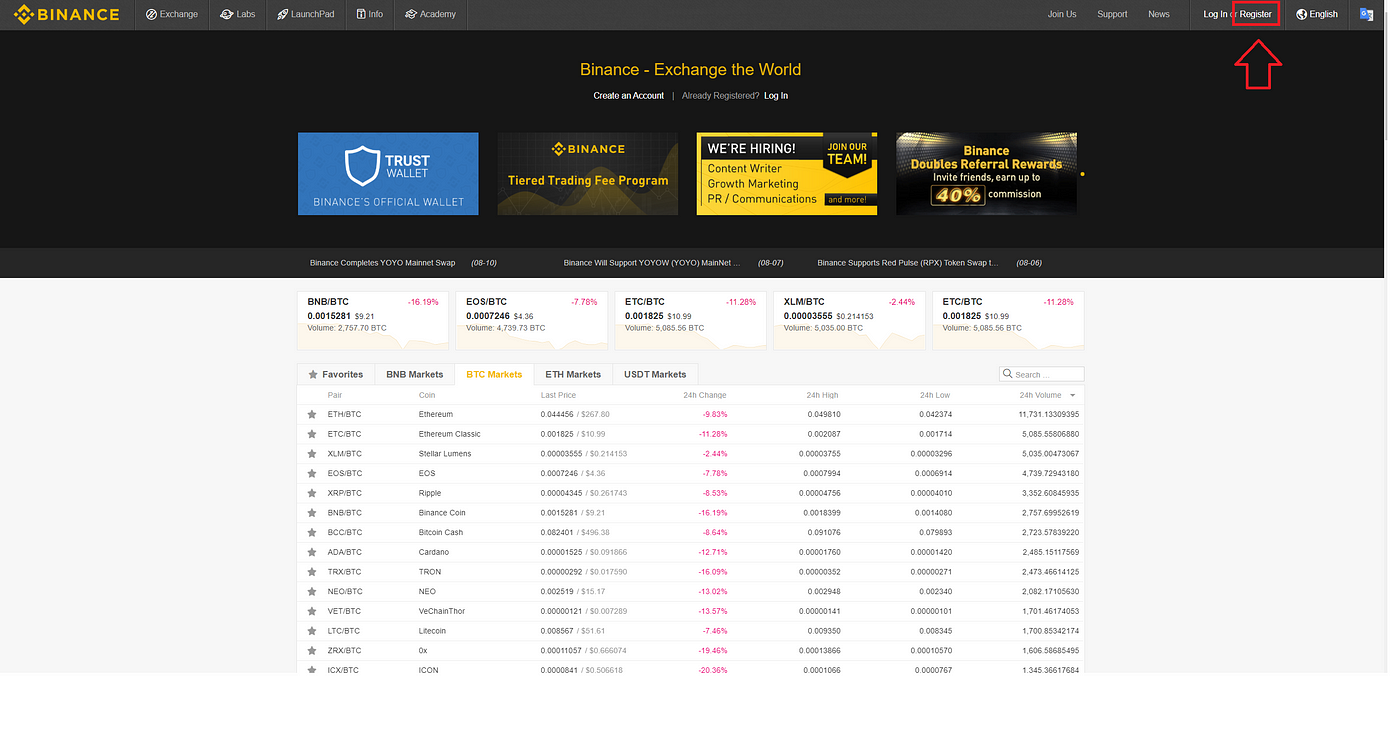Open the XLM/BTC ticker card
This screenshot has height=754, width=1400.
point(849,320)
